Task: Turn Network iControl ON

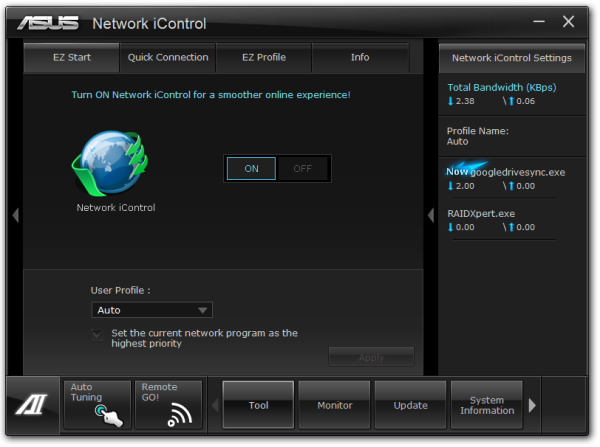Action: (251, 168)
